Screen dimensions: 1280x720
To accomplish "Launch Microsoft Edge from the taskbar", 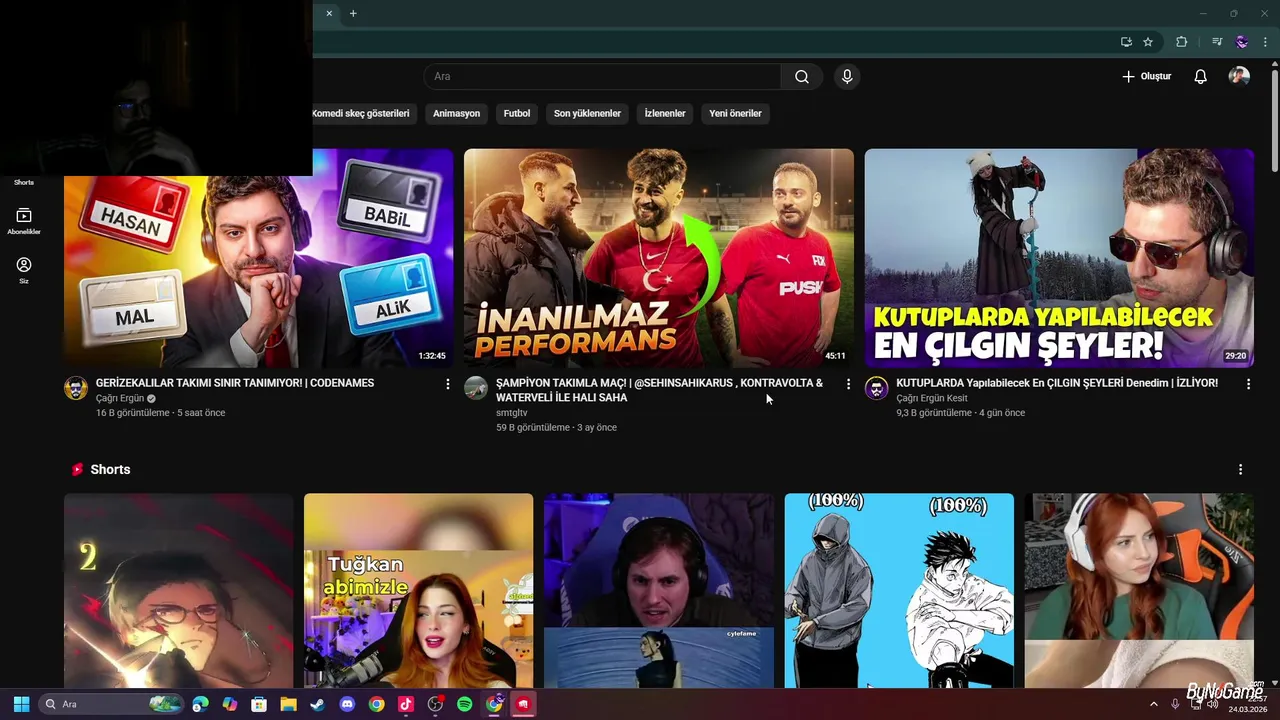I will click(201, 704).
